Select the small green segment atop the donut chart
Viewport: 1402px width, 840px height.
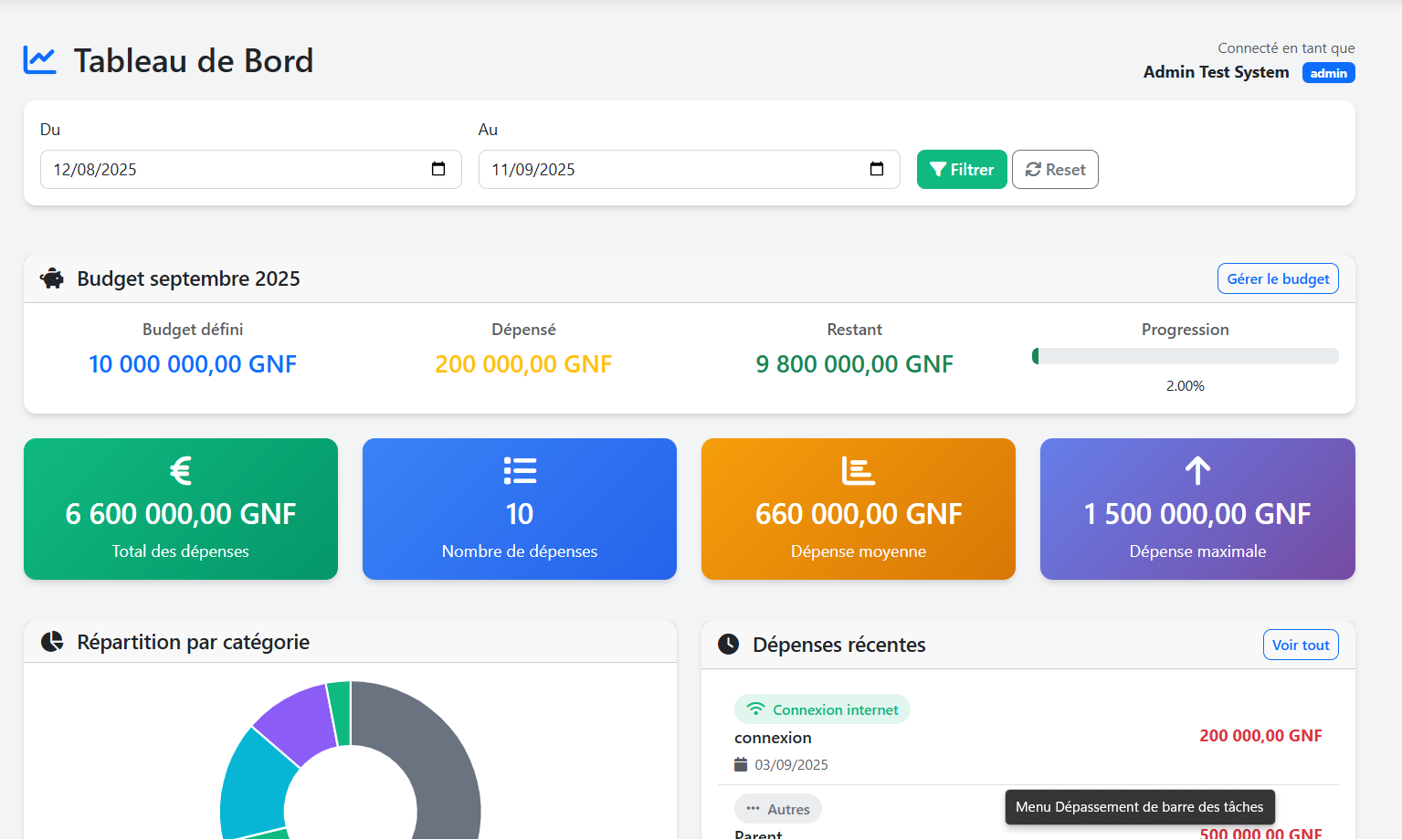click(340, 712)
